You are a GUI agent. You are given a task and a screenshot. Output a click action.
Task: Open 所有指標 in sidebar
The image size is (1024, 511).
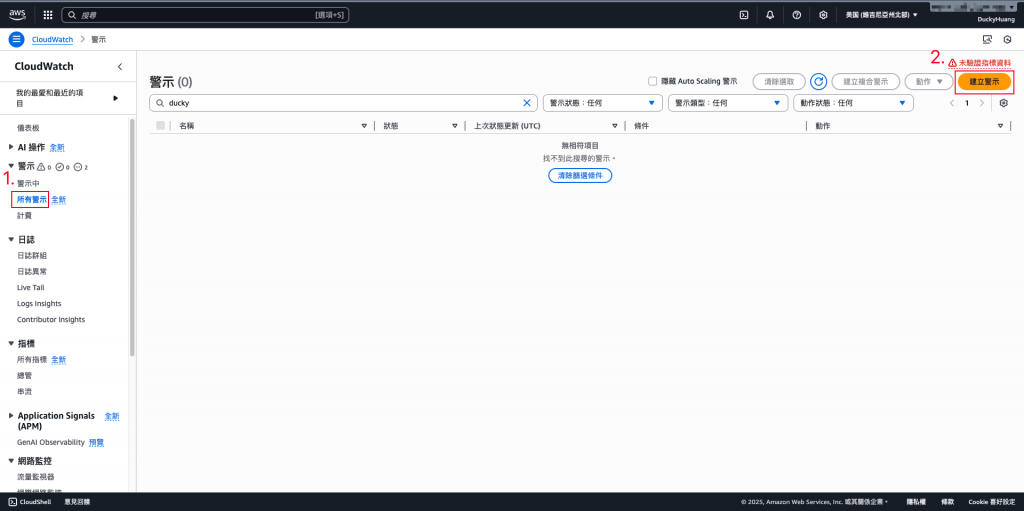click(x=32, y=359)
